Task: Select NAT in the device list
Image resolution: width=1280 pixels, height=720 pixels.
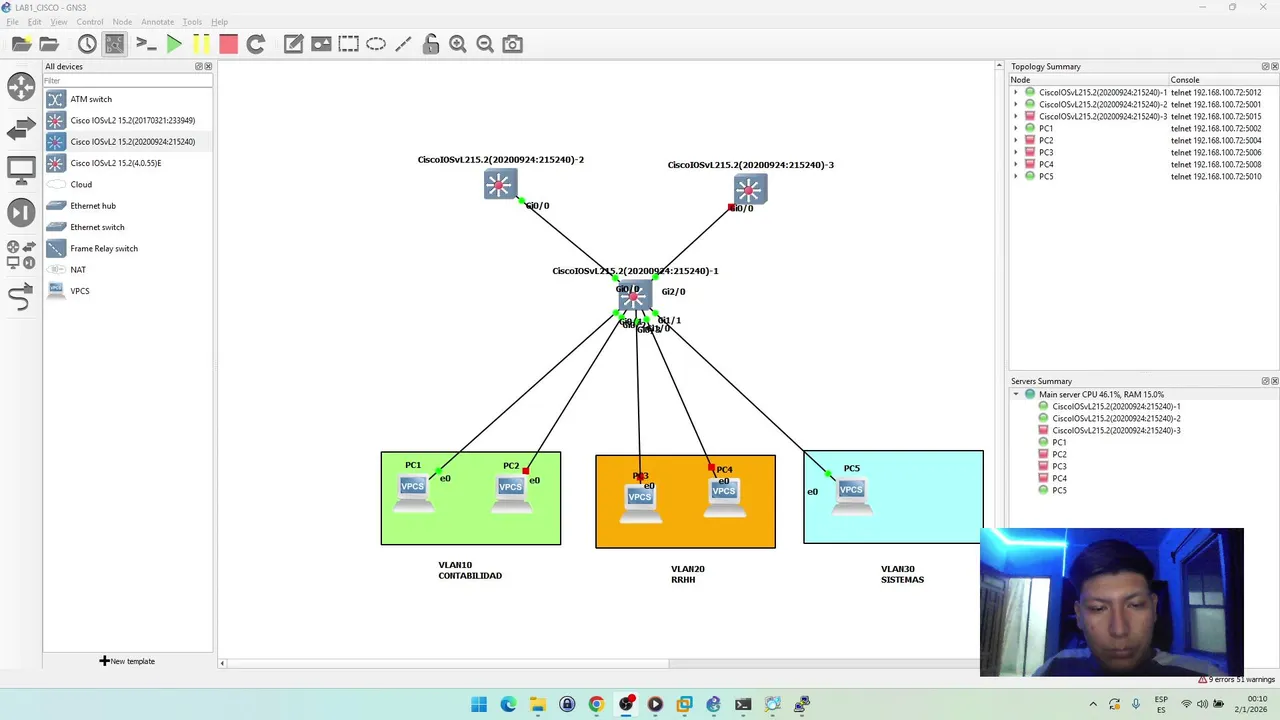Action: [x=127, y=270]
